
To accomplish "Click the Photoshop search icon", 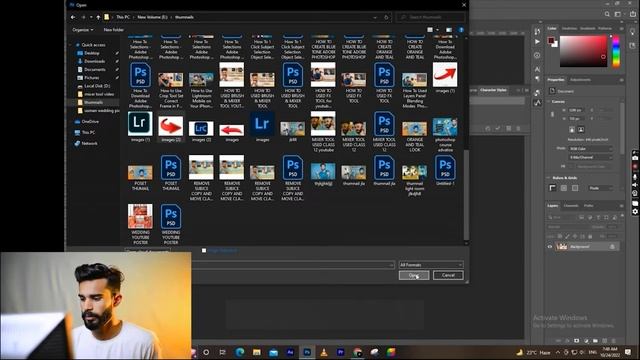I will [x=607, y=14].
